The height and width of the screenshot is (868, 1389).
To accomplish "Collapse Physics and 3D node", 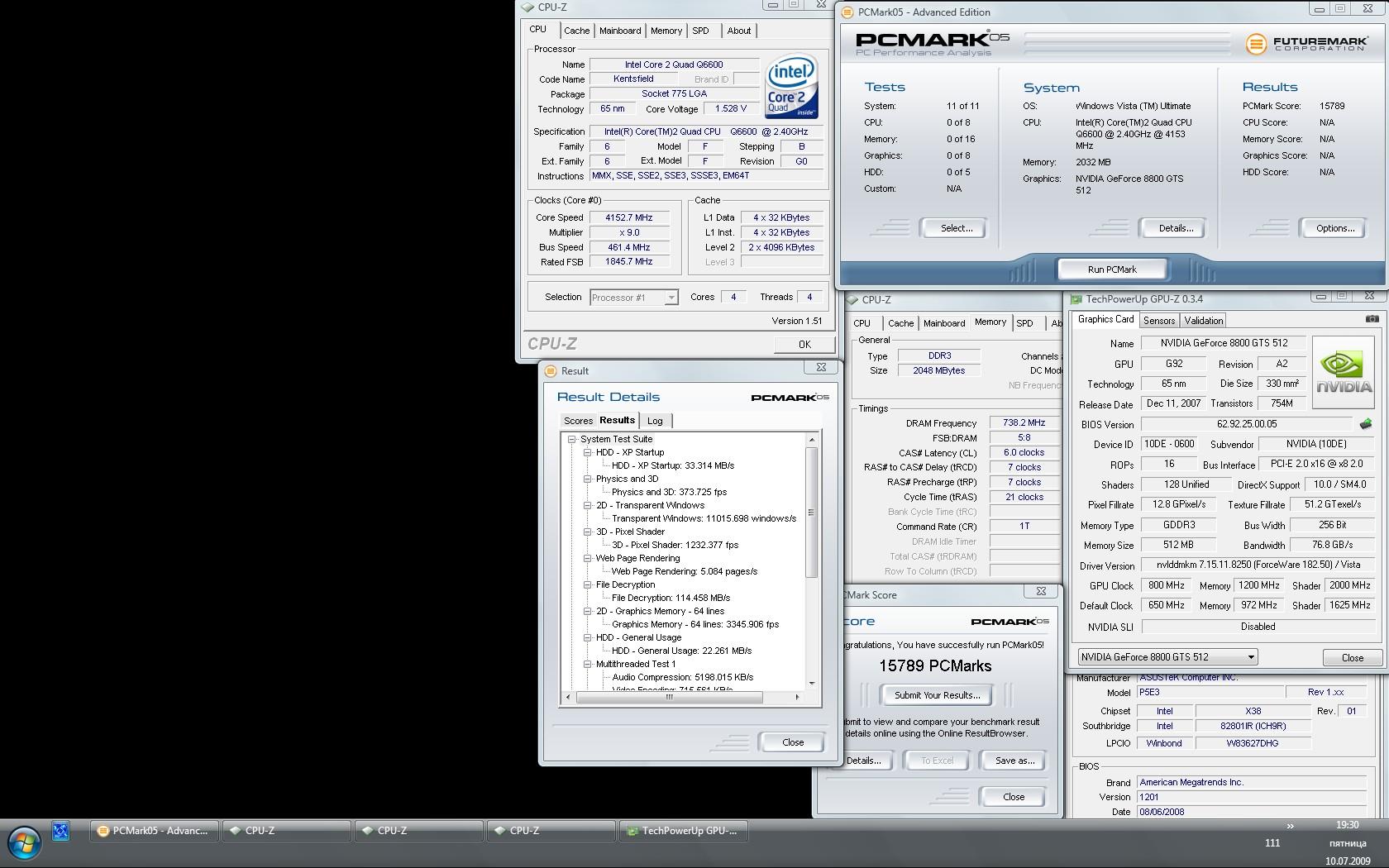I will coord(587,479).
